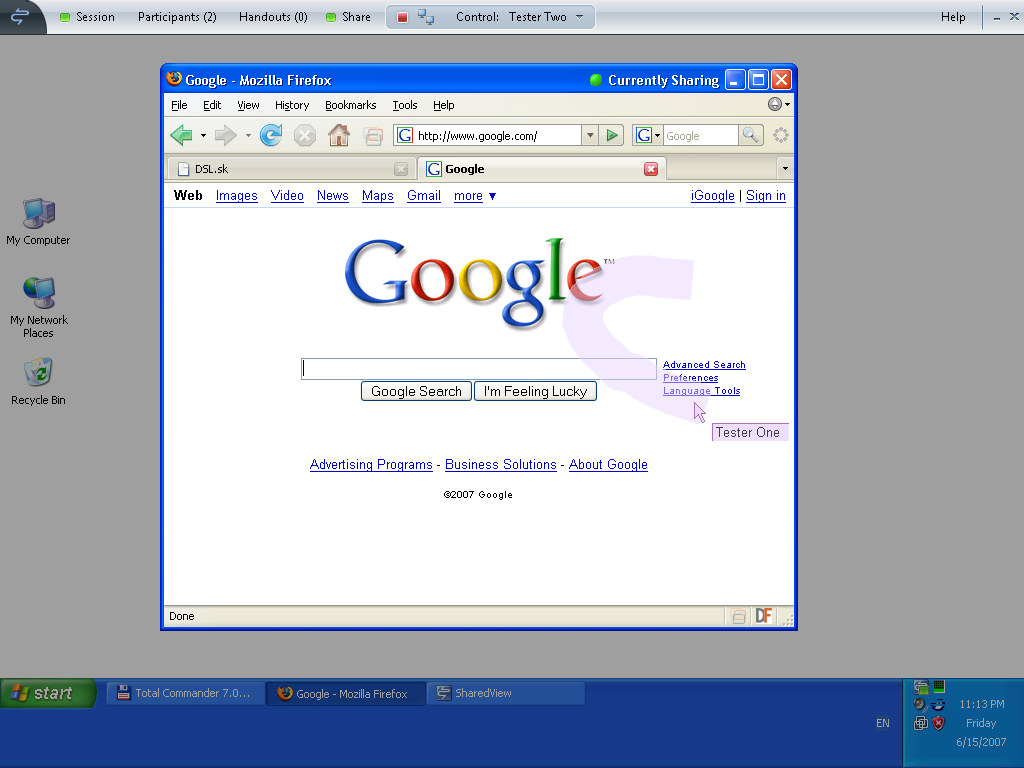
Task: Open the Firefox Help menu
Action: click(x=443, y=105)
